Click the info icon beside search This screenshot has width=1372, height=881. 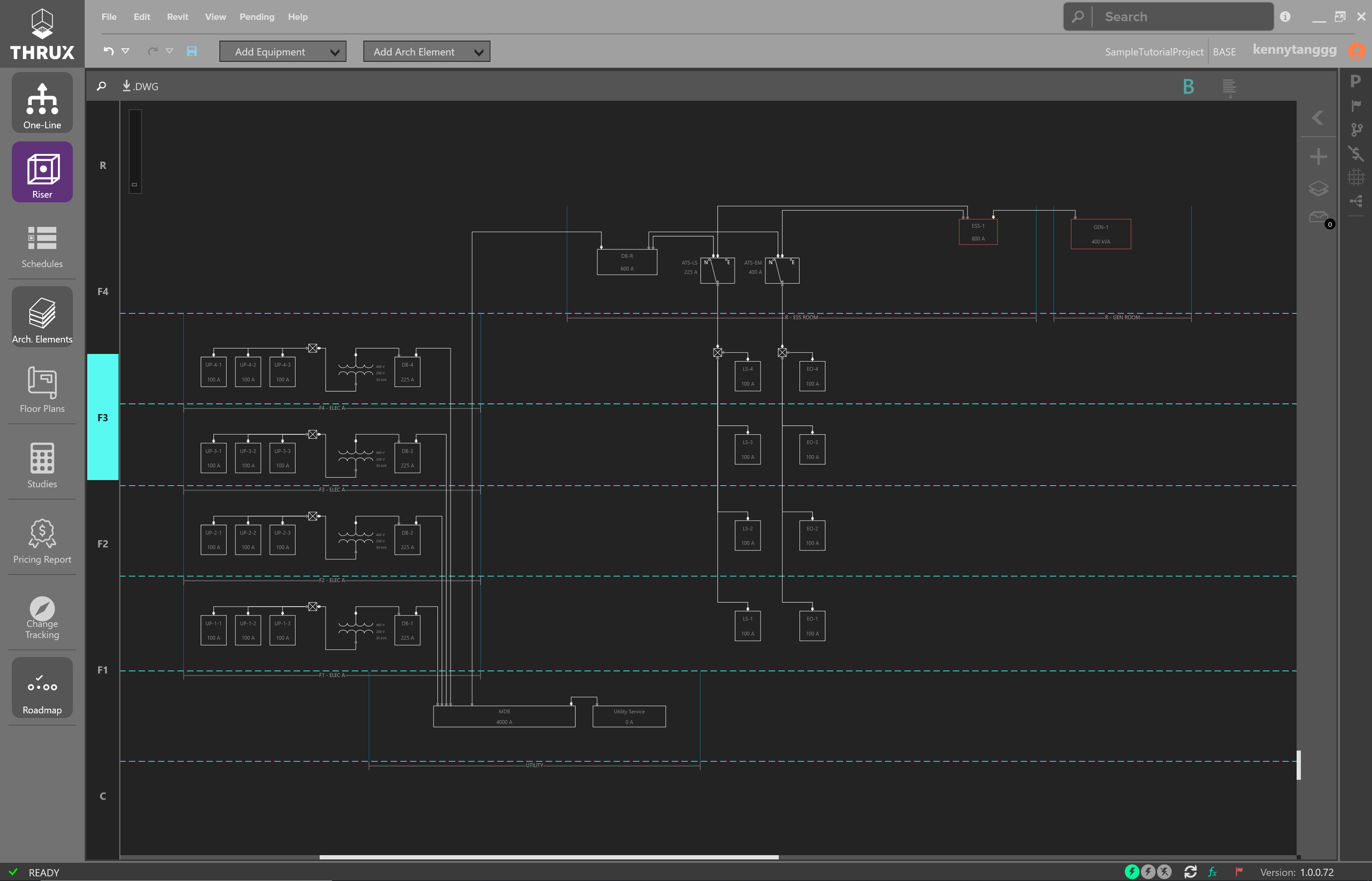coord(1285,17)
